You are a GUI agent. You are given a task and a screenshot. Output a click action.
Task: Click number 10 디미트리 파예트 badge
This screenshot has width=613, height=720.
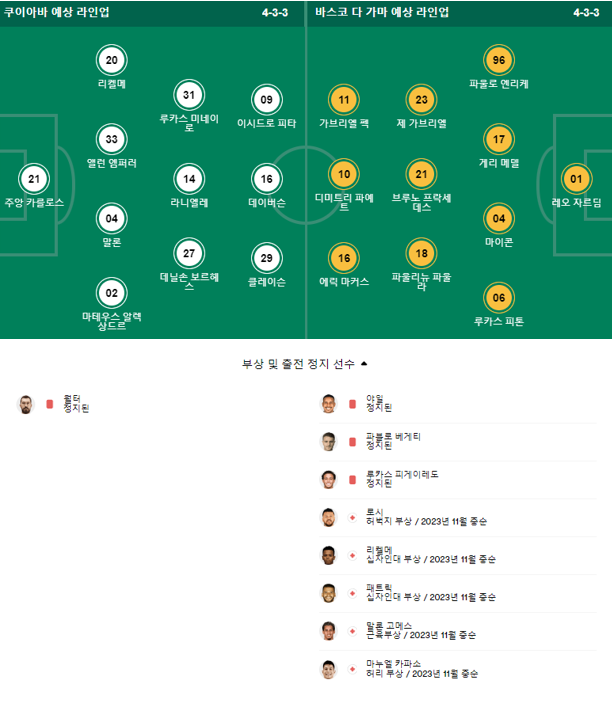344,174
